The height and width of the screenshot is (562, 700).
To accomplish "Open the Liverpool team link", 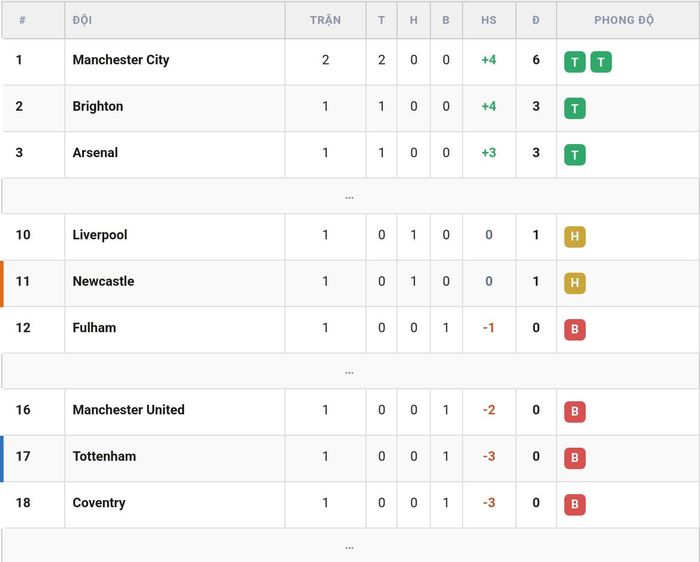I will click(100, 235).
